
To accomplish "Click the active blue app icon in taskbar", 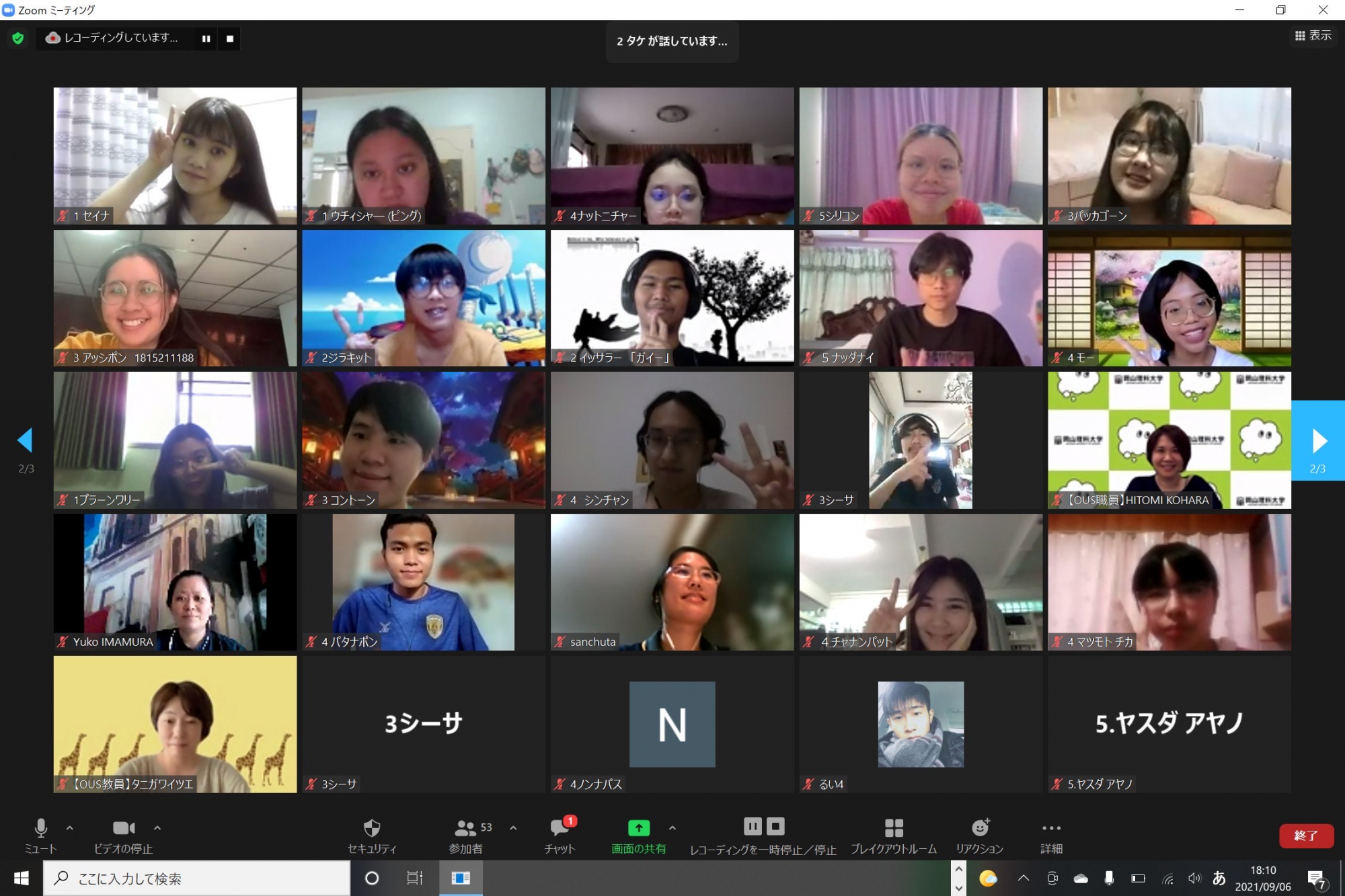I will coord(461,879).
